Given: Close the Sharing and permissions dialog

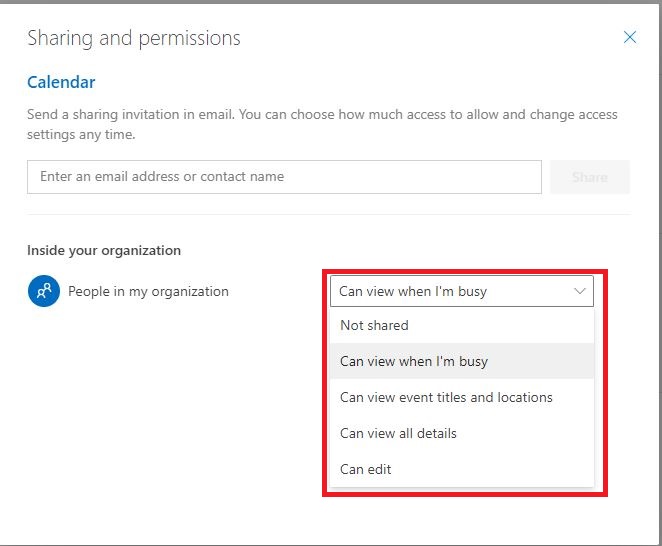Looking at the screenshot, I should pos(629,37).
